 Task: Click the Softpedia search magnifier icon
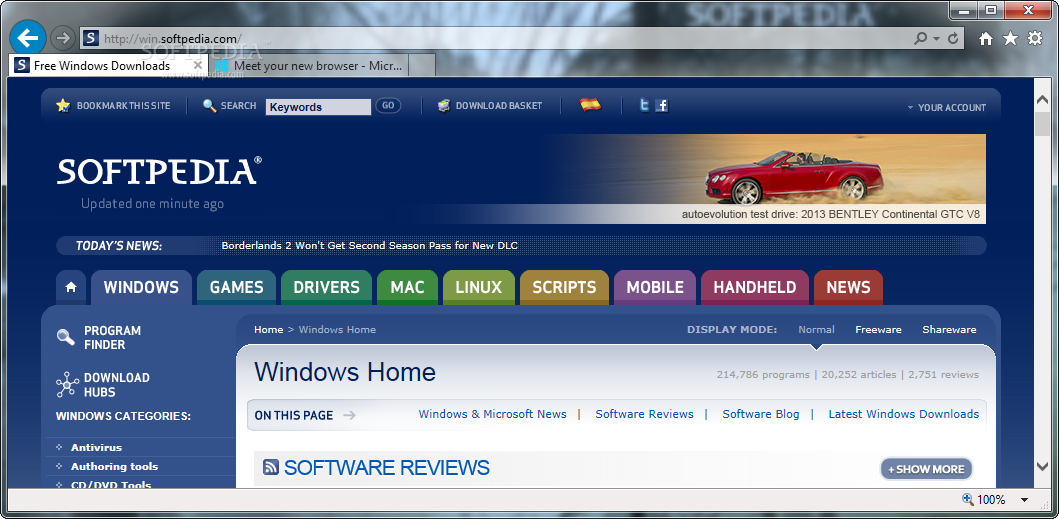tap(209, 106)
